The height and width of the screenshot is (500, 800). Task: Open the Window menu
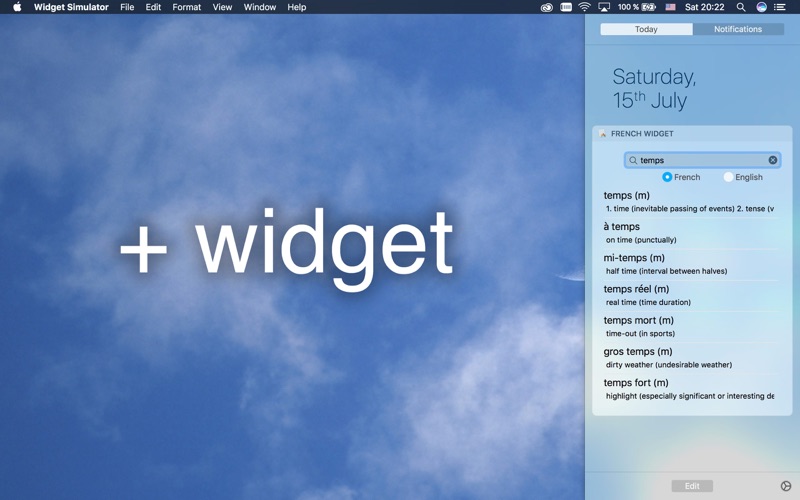click(x=260, y=7)
